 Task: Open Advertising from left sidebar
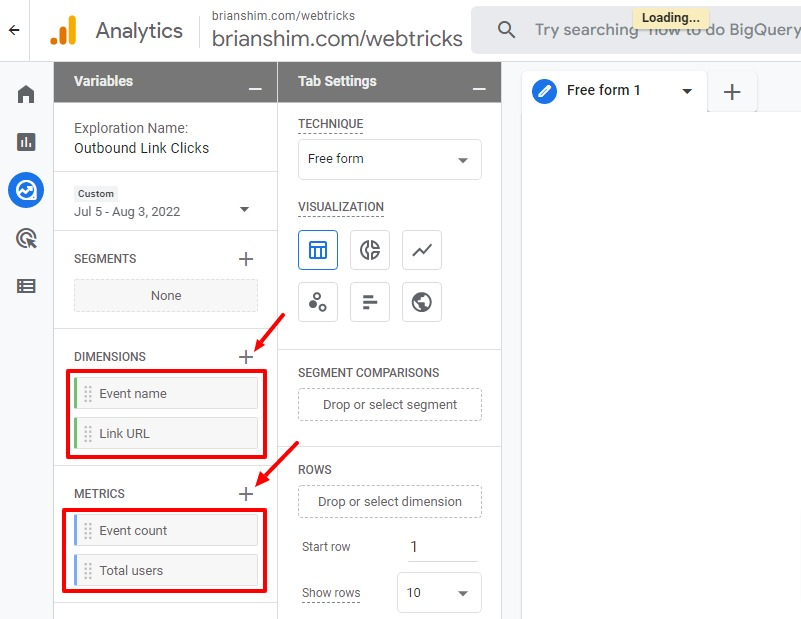click(x=26, y=238)
